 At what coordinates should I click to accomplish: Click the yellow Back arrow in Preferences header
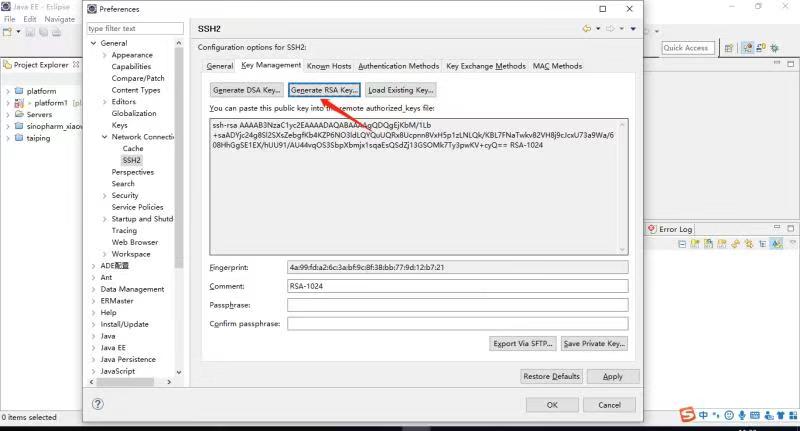[x=587, y=29]
